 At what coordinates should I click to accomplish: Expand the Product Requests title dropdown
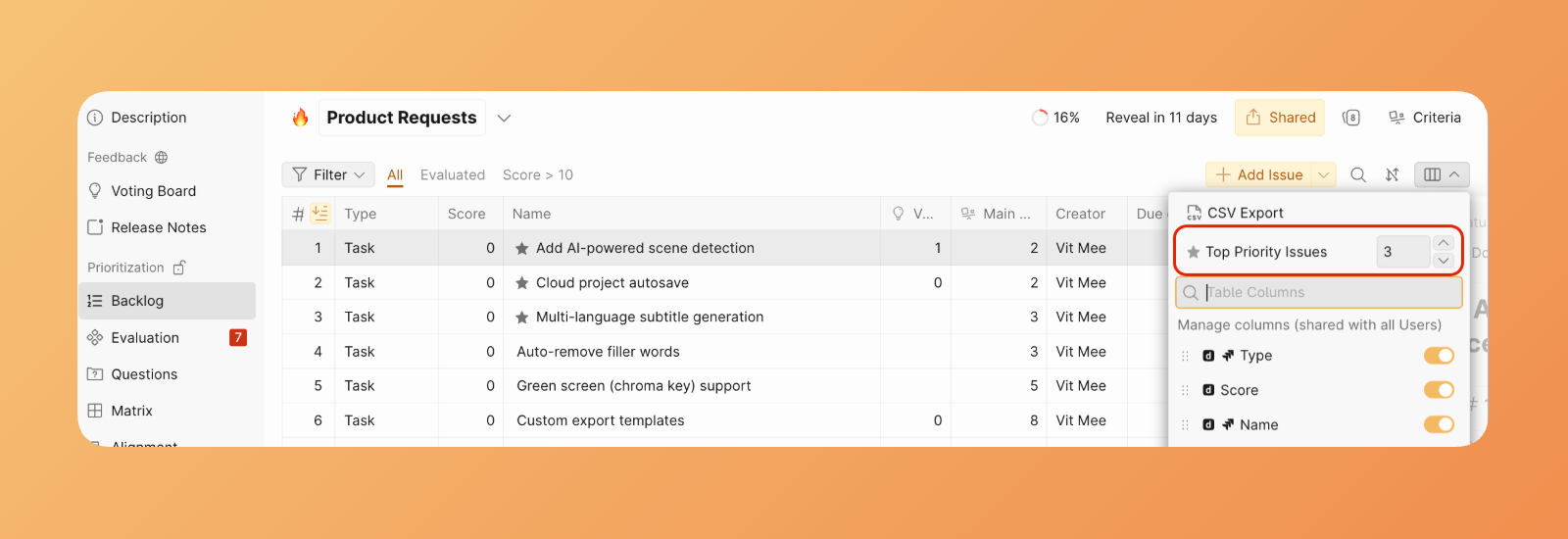(x=504, y=118)
